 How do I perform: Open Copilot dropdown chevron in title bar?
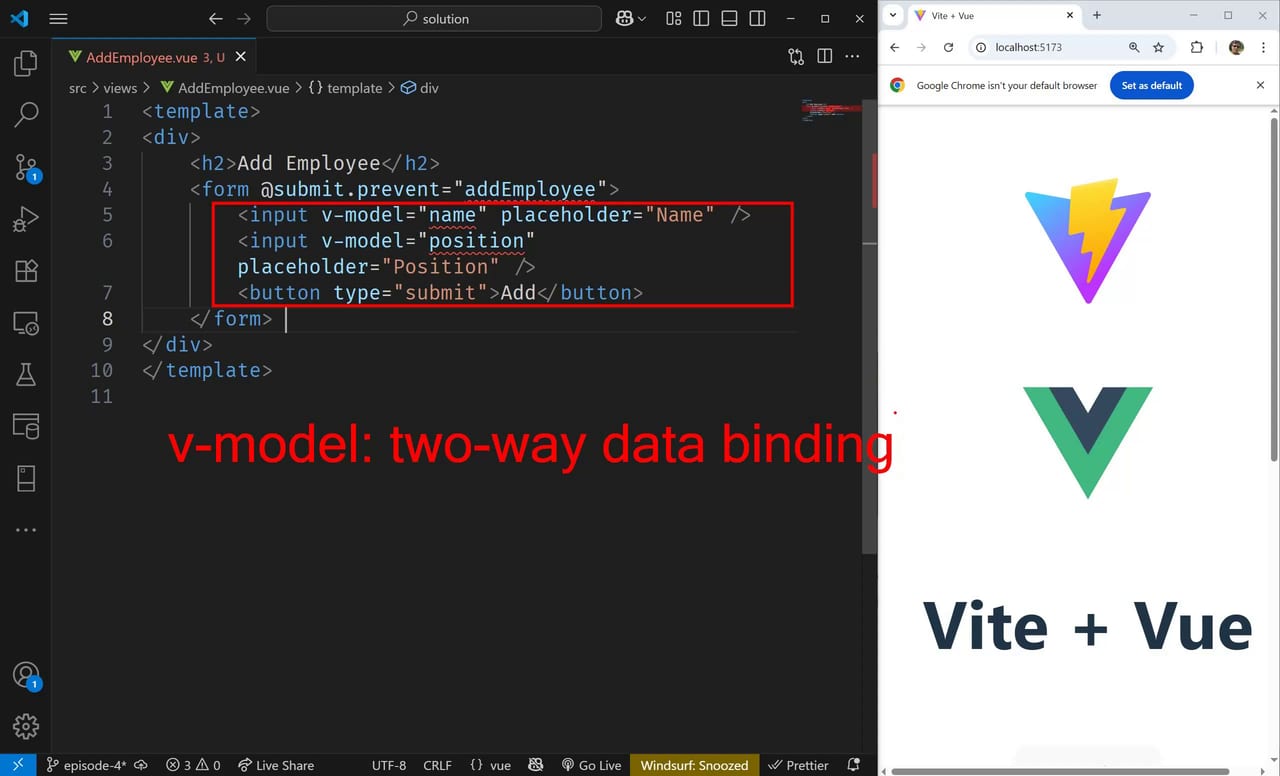[642, 18]
